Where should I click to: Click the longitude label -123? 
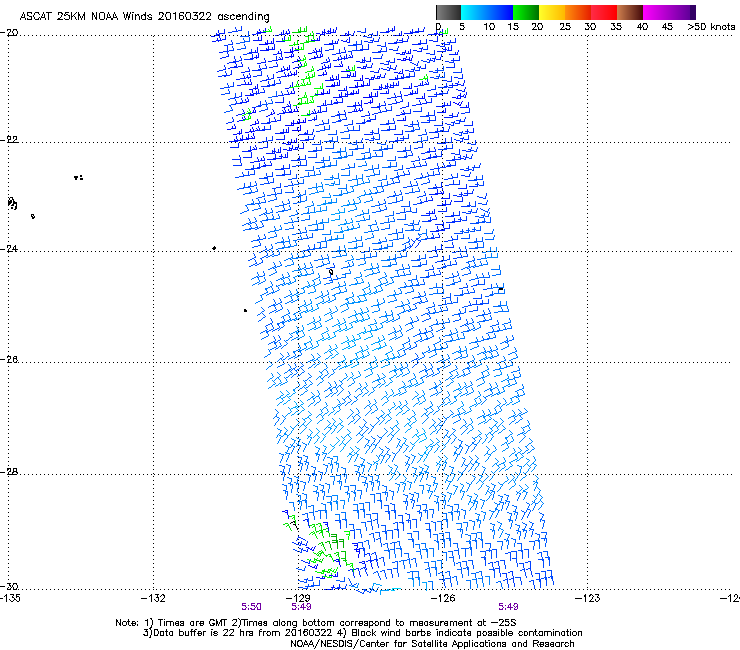588,599
